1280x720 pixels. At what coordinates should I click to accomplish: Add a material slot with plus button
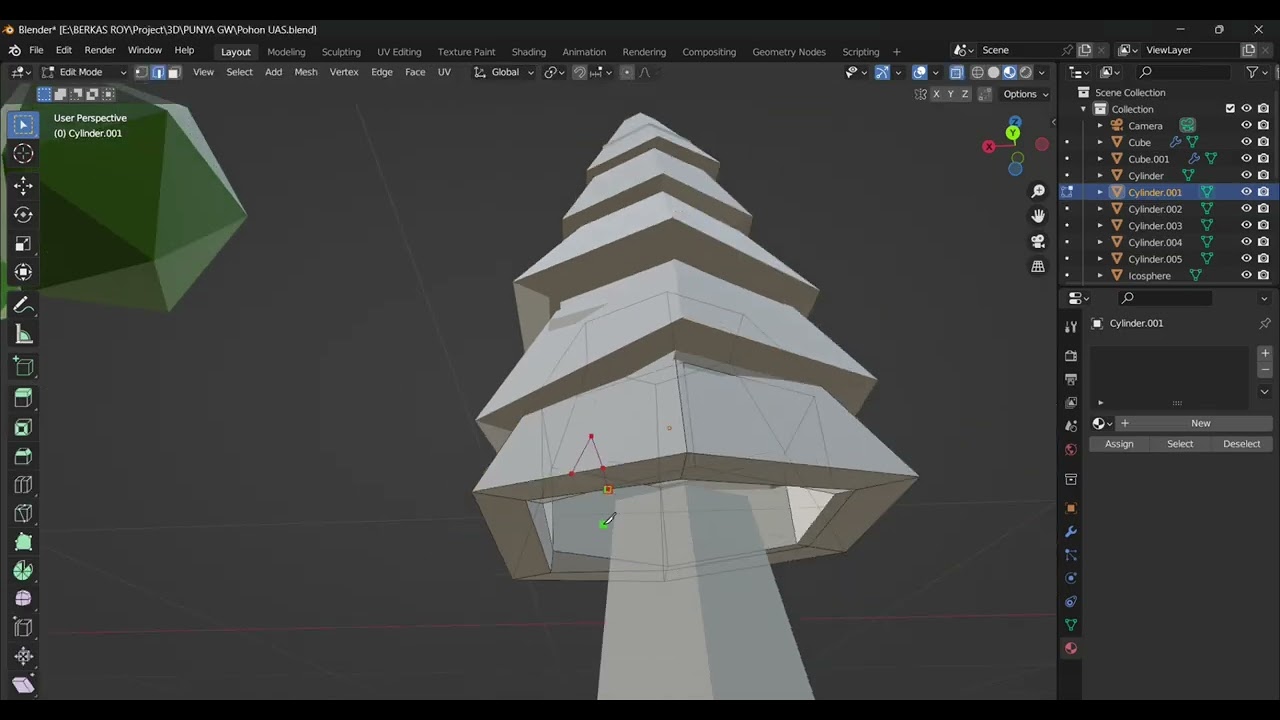[1265, 353]
